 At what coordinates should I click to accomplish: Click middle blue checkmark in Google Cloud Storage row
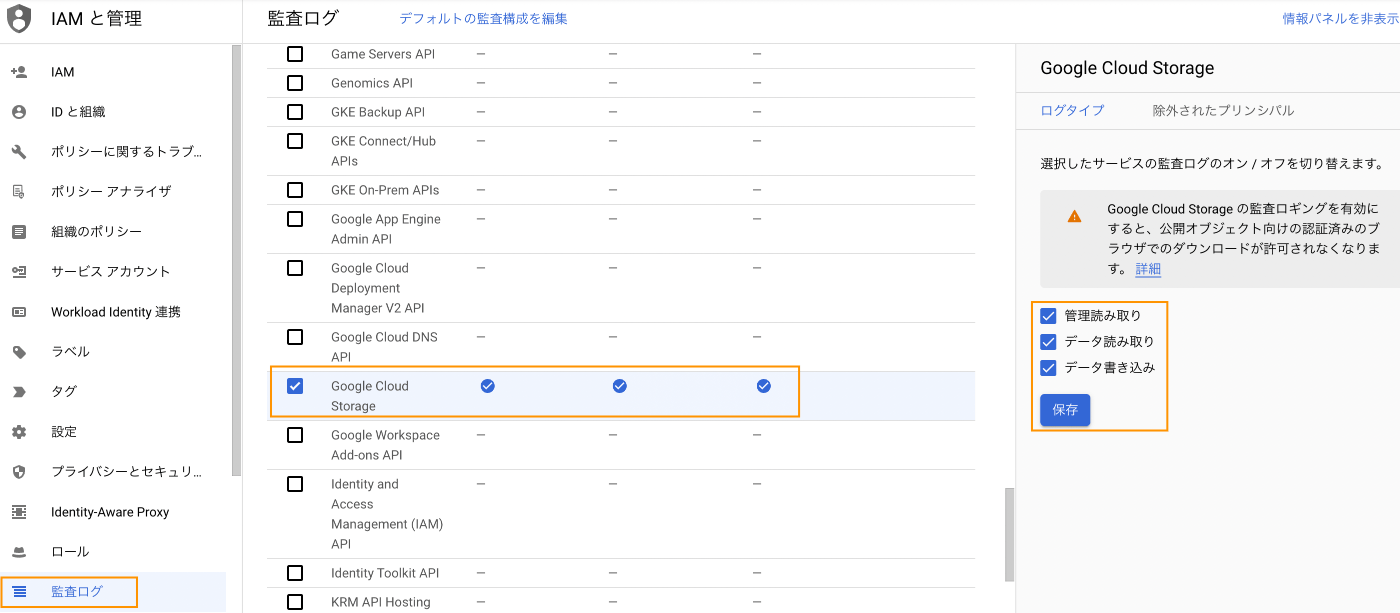pos(620,386)
